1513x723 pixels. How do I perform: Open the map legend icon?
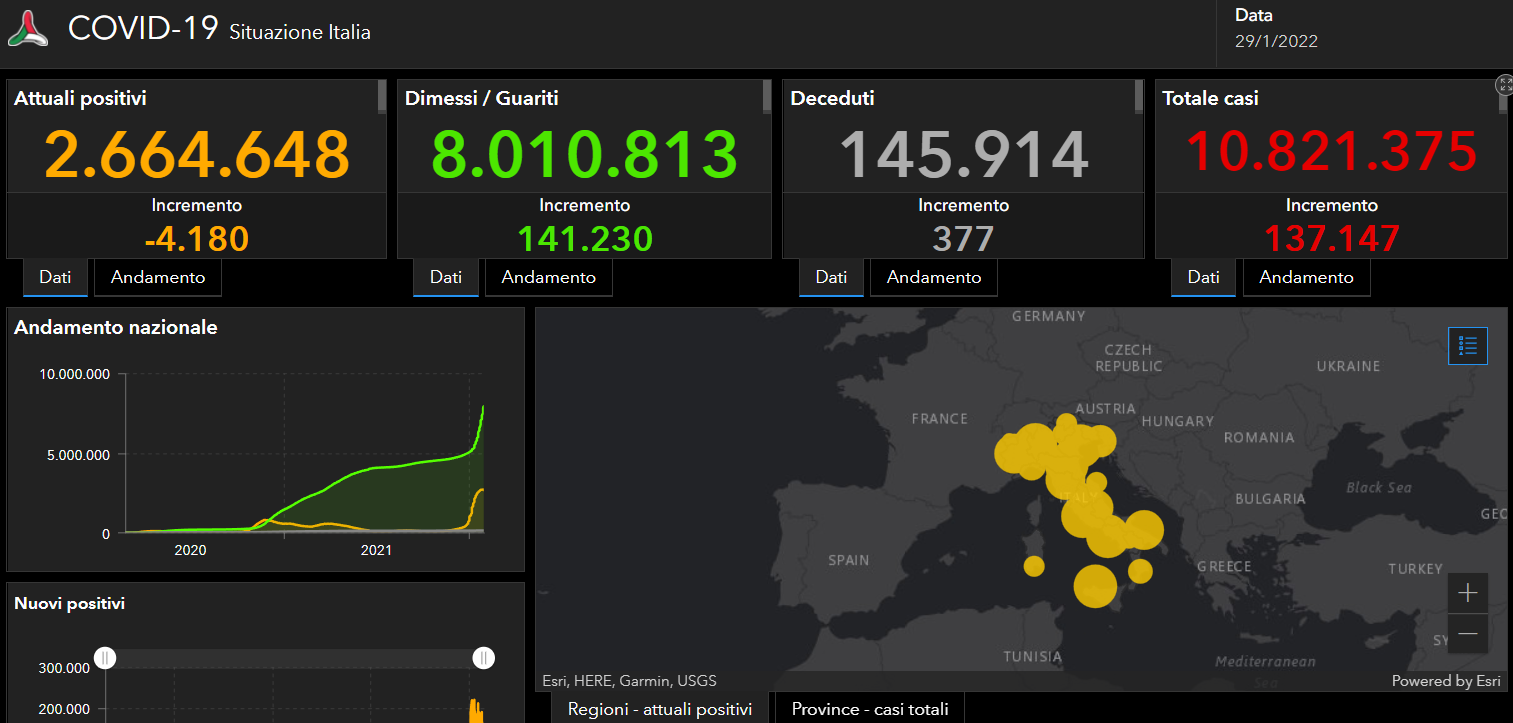click(1468, 346)
